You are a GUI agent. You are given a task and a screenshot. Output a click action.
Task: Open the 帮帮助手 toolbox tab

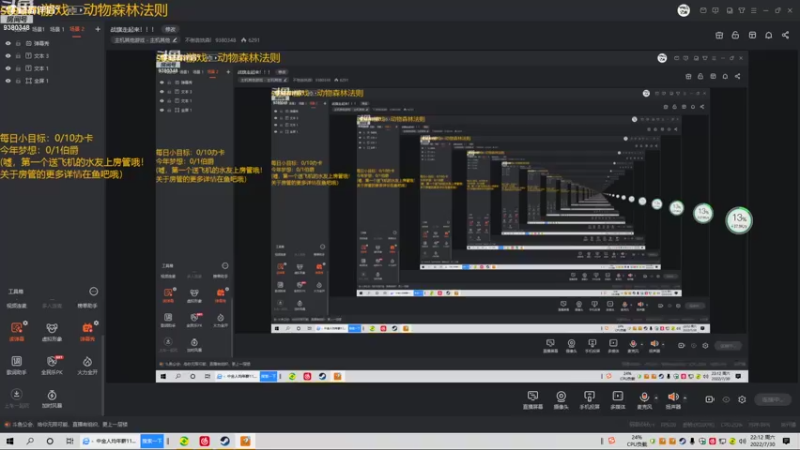point(87,306)
